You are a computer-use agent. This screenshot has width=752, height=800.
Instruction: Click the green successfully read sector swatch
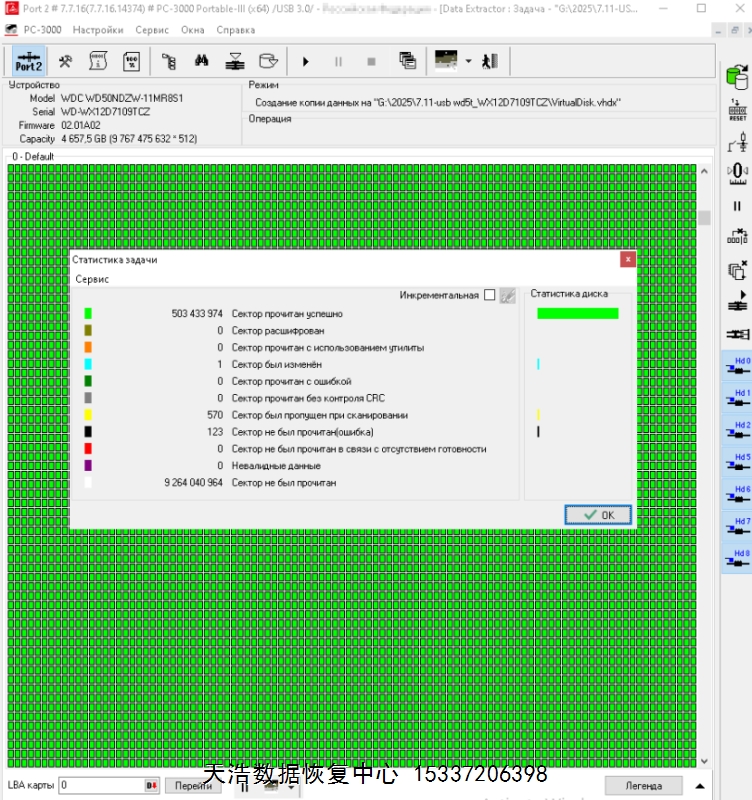coord(88,313)
